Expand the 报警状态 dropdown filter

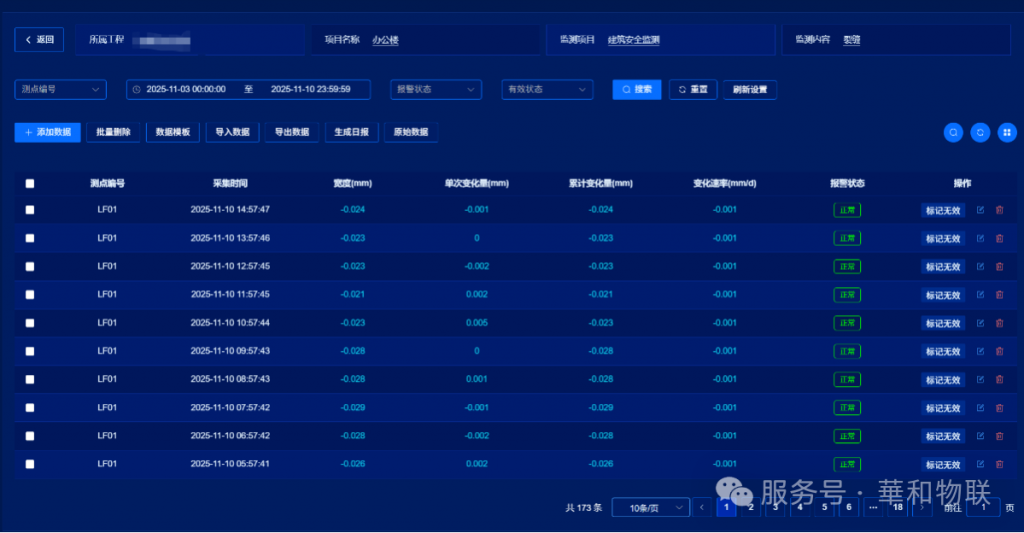[x=436, y=89]
